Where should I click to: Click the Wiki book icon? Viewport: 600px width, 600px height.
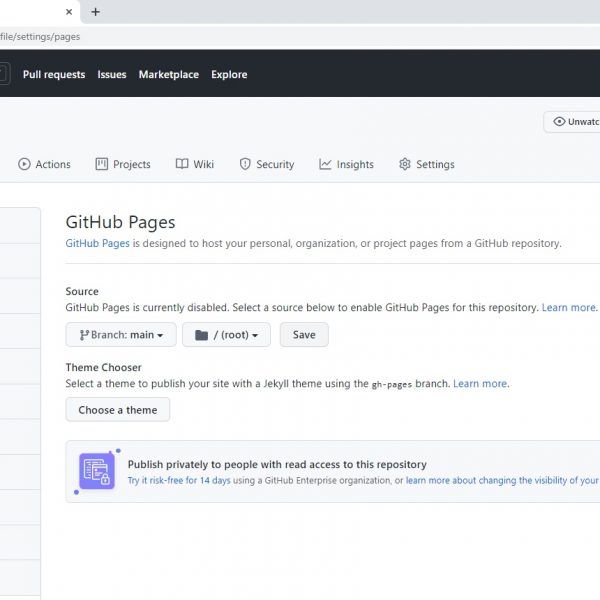click(182, 164)
